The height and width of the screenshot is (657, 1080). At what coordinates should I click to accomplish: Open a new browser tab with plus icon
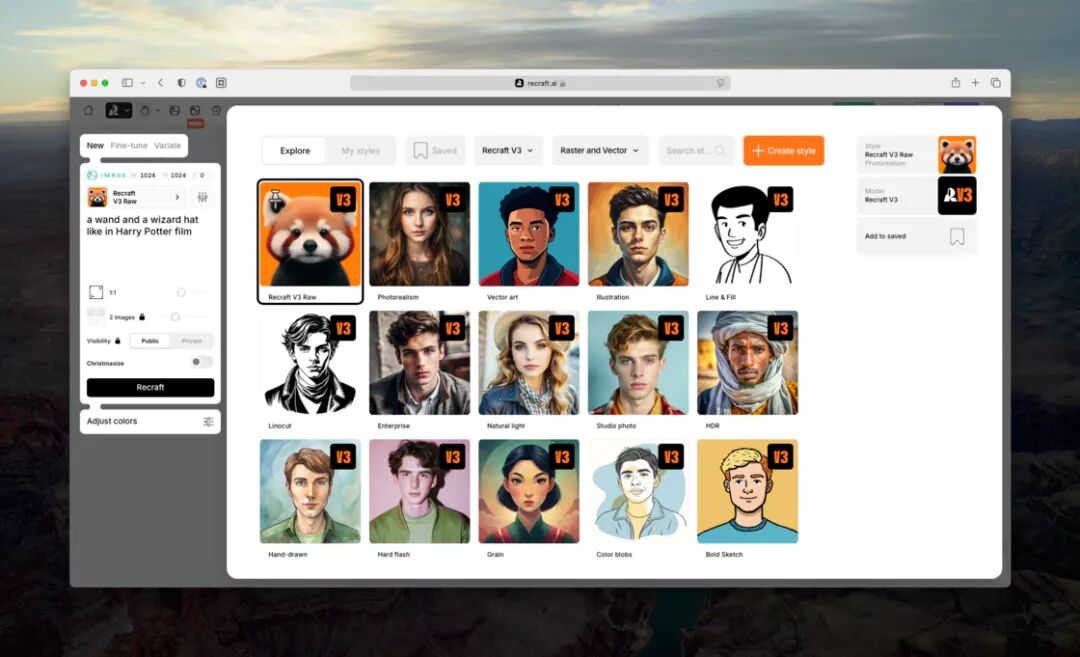[x=975, y=83]
